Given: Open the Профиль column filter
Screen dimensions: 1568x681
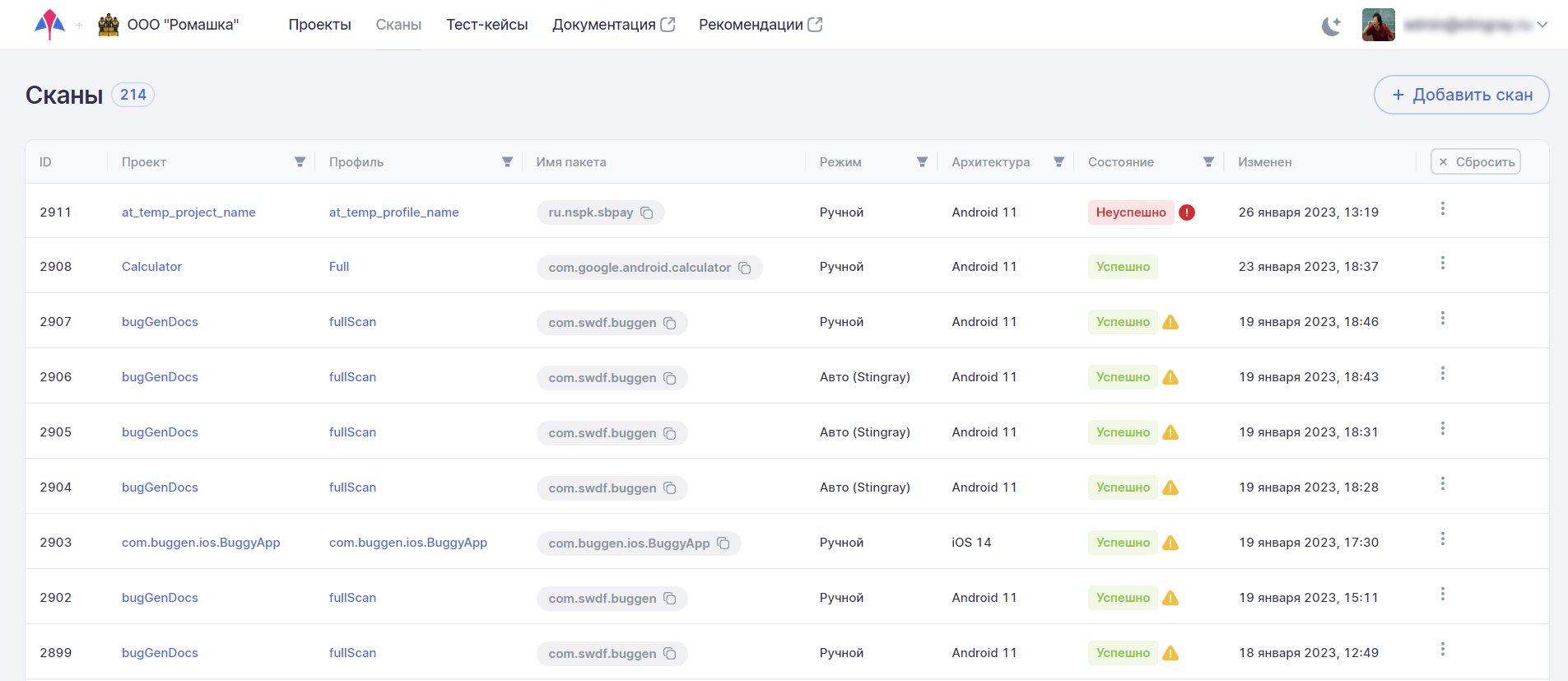Looking at the screenshot, I should coord(507,162).
